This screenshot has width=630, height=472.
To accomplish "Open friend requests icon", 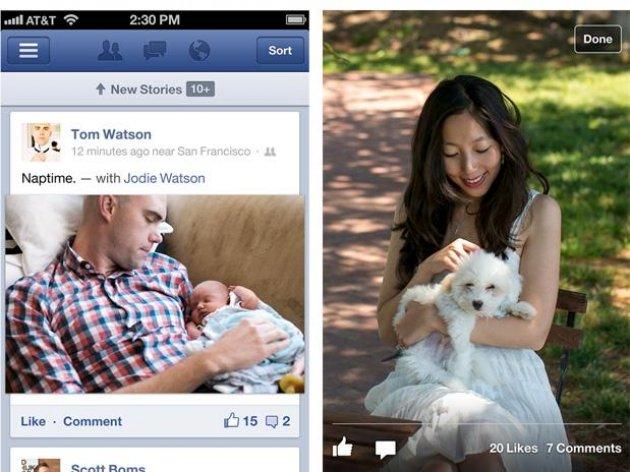I will coord(110,51).
